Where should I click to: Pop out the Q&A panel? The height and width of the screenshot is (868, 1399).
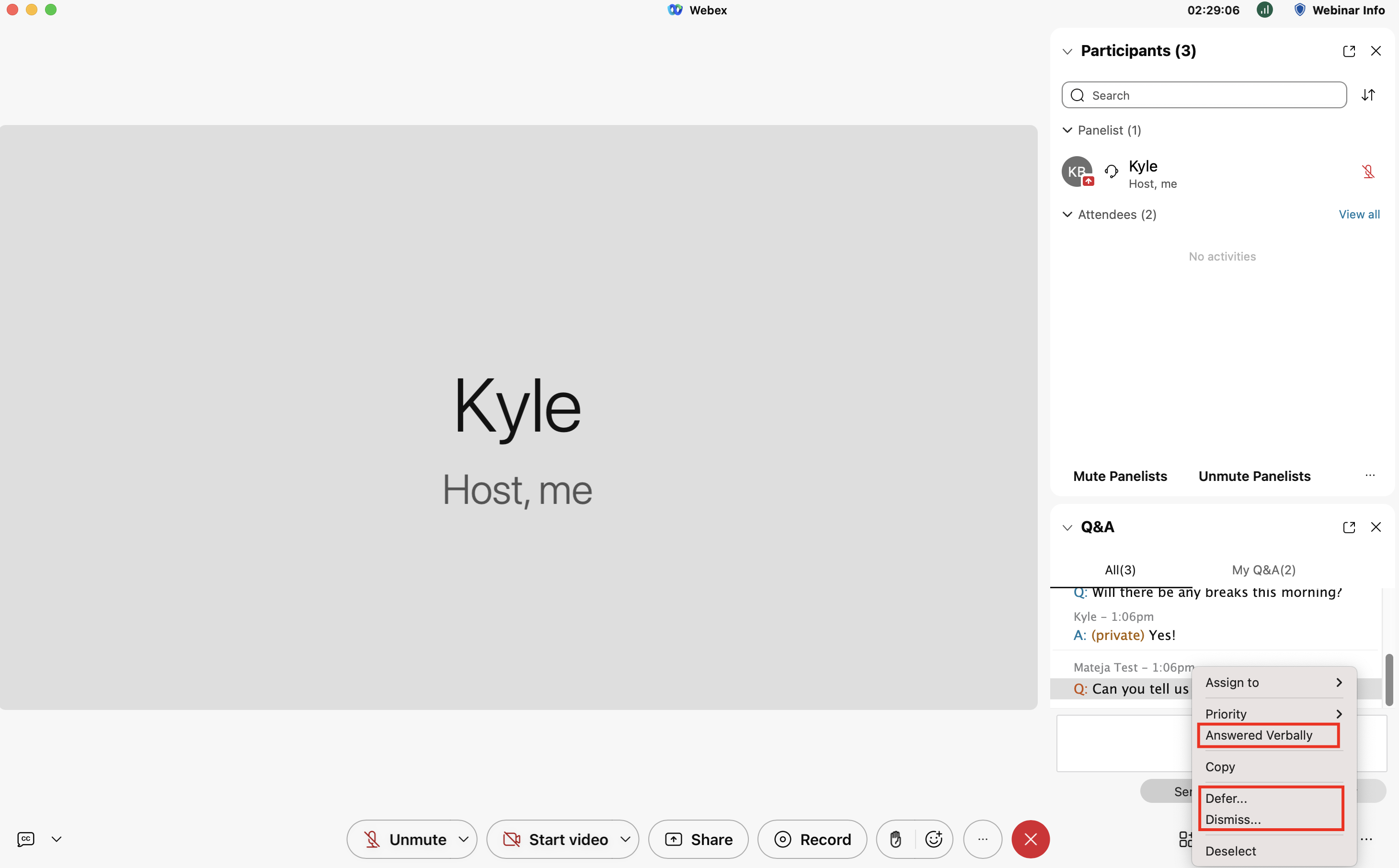pos(1349,527)
